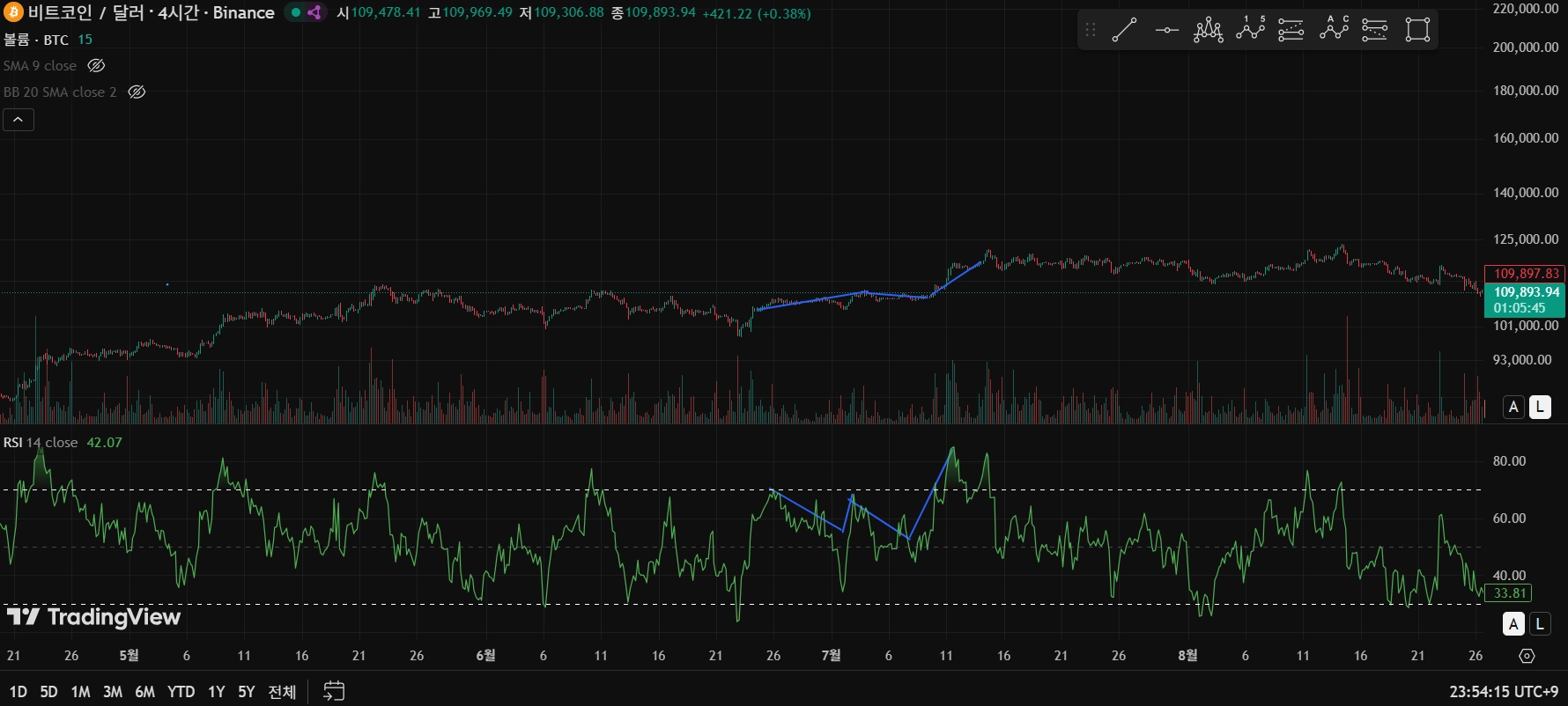1568x706 pixels.
Task: Click the TradingView logo link
Action: click(x=93, y=616)
